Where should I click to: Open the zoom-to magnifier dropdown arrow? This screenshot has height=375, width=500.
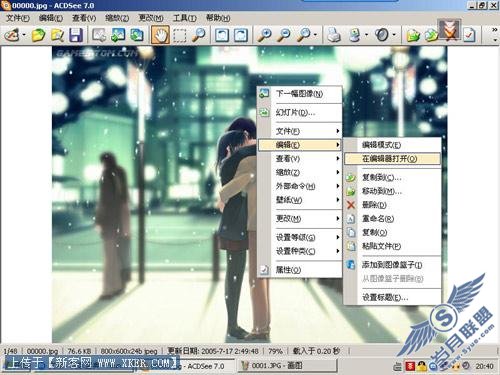316,35
